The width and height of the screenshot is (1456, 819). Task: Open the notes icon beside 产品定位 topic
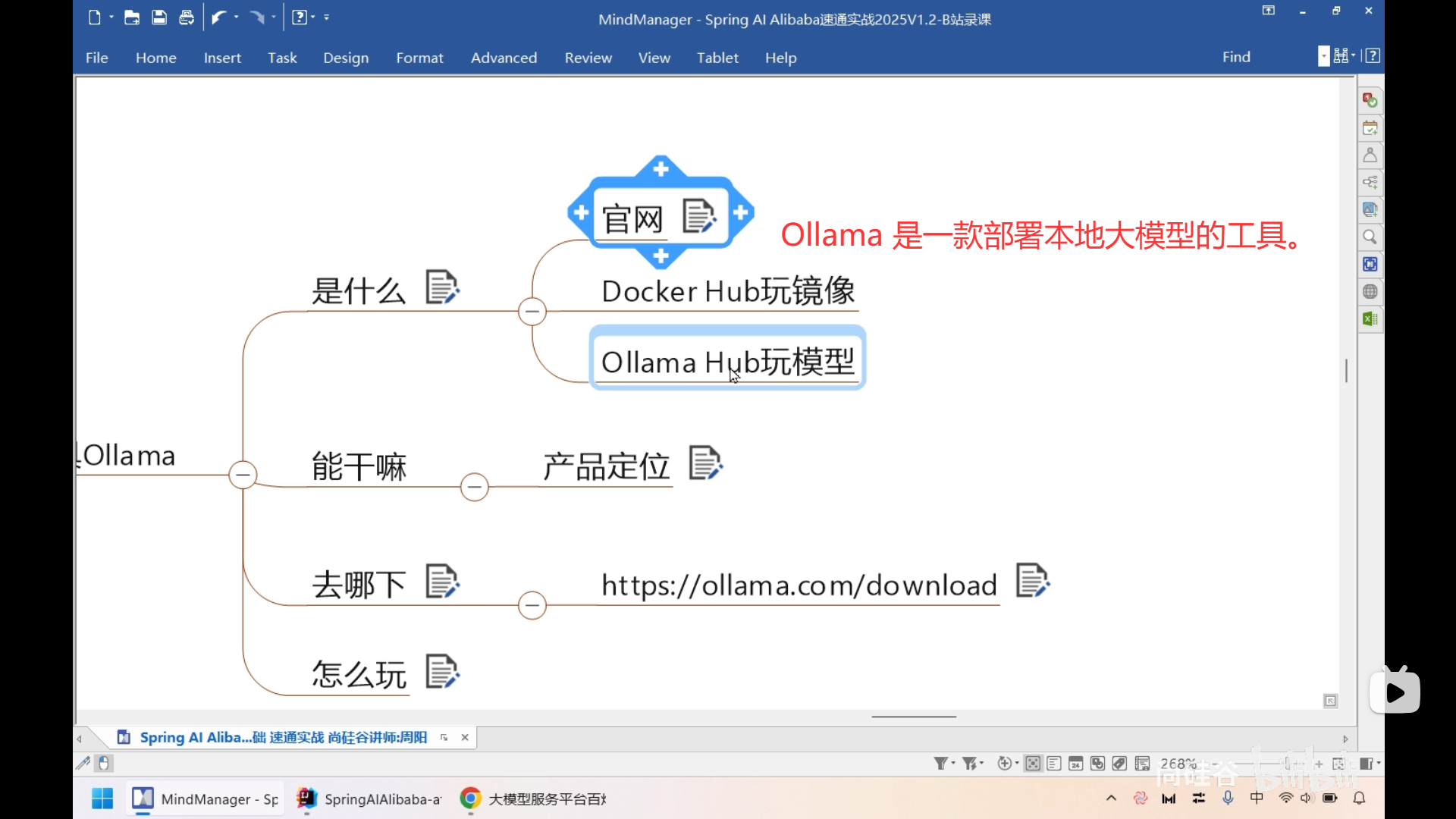[706, 463]
